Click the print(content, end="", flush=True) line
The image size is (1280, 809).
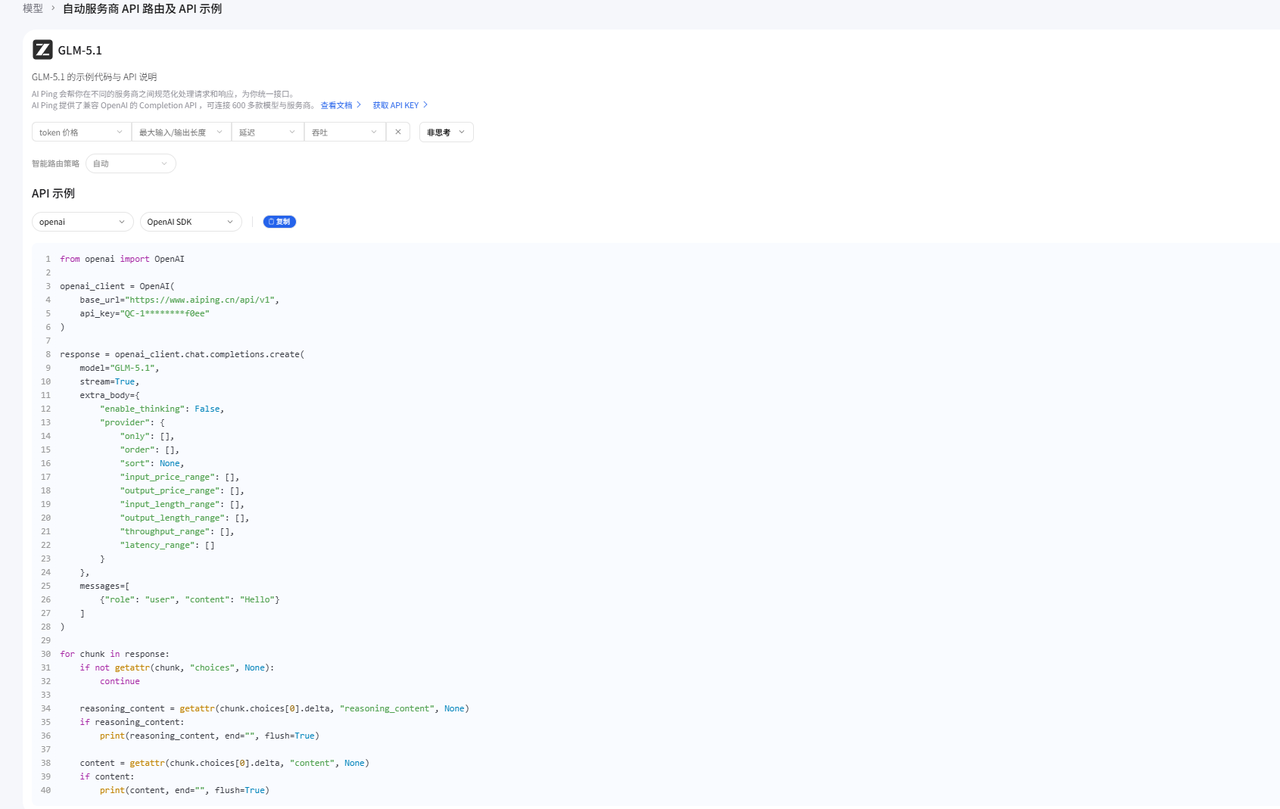pos(185,790)
